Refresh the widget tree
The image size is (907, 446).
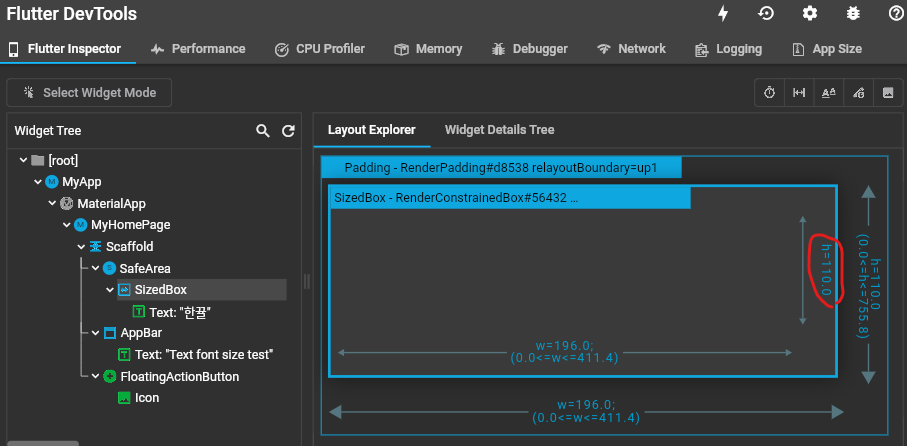288,131
